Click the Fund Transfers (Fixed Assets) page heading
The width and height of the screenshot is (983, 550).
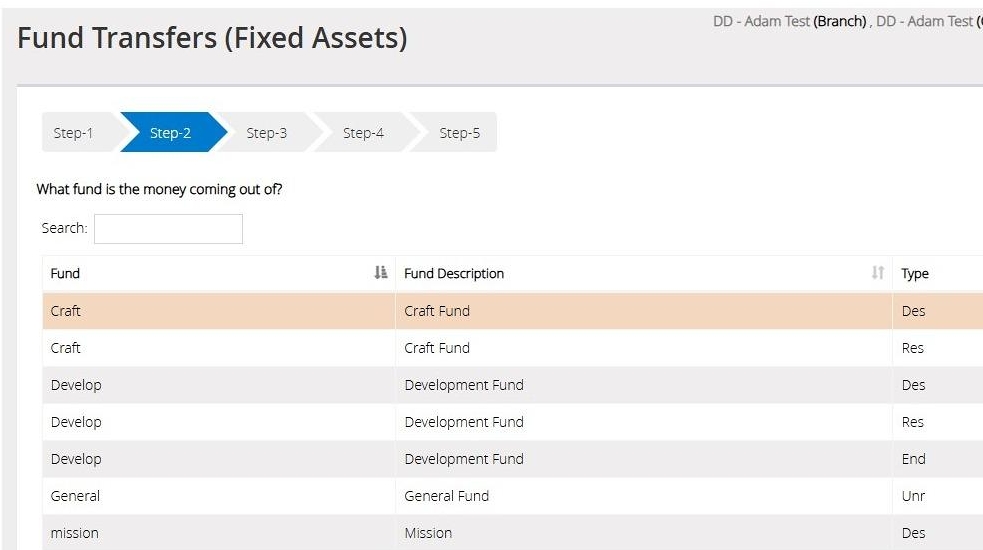click(x=212, y=39)
